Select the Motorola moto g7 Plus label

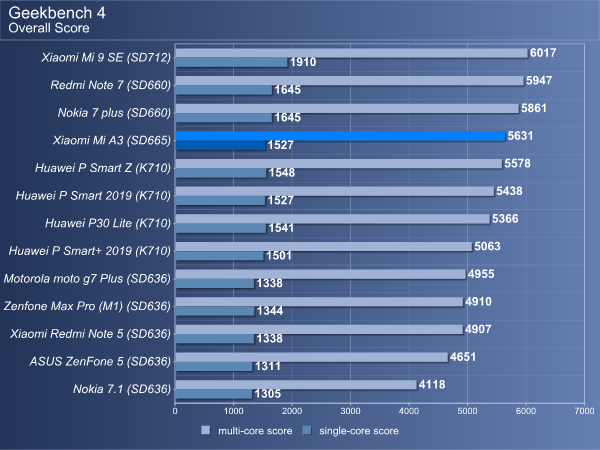tap(87, 279)
